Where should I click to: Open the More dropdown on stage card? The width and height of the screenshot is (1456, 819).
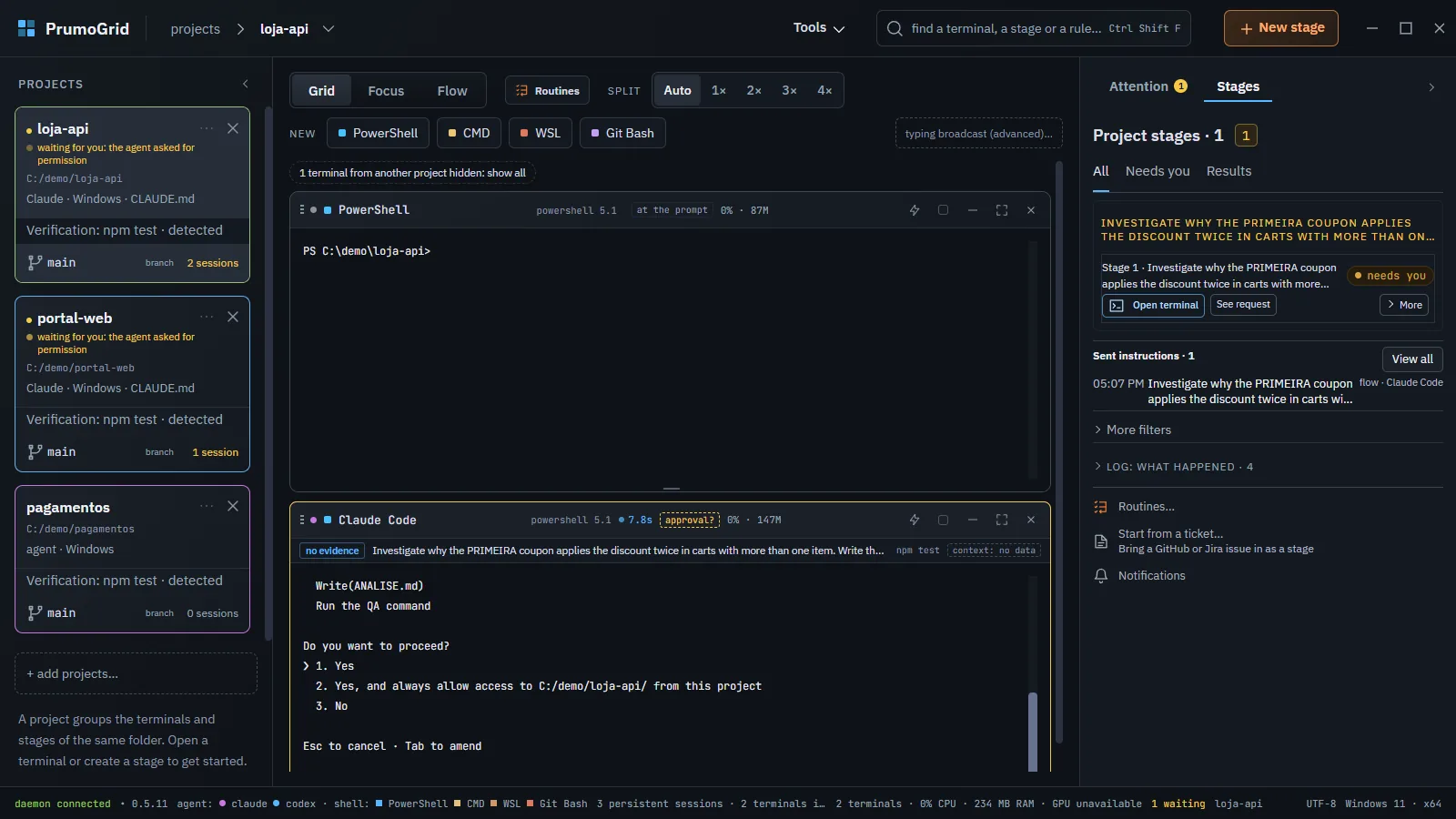[1404, 305]
